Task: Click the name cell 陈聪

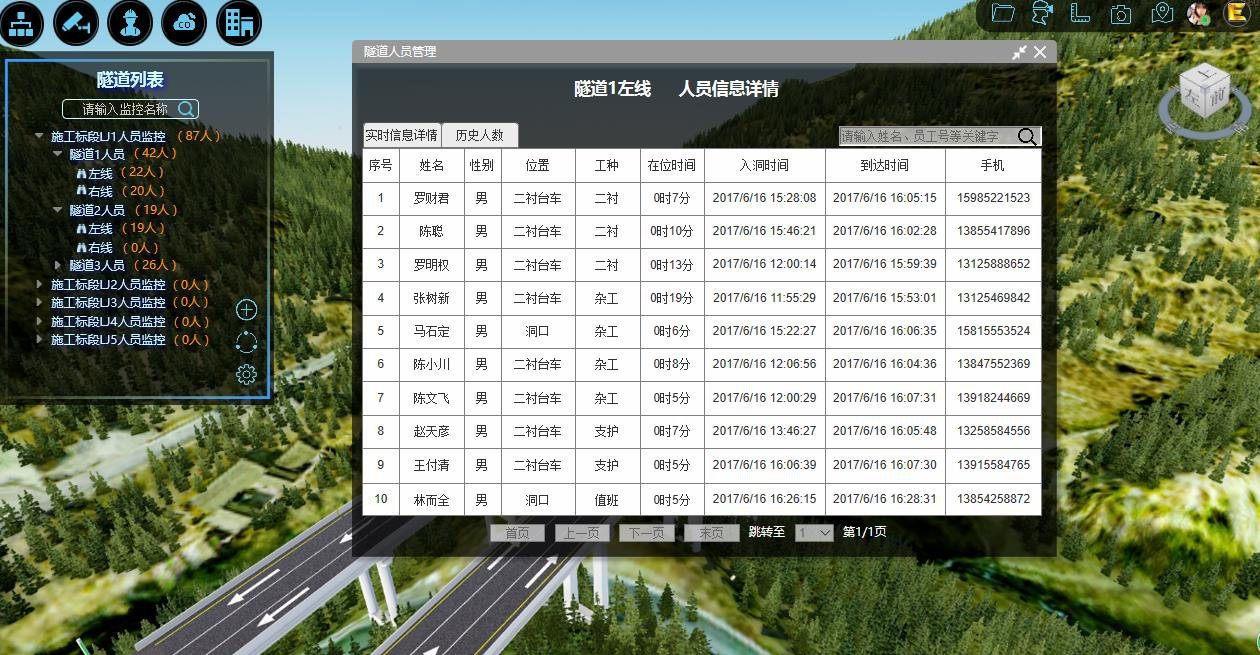Action: pos(431,231)
